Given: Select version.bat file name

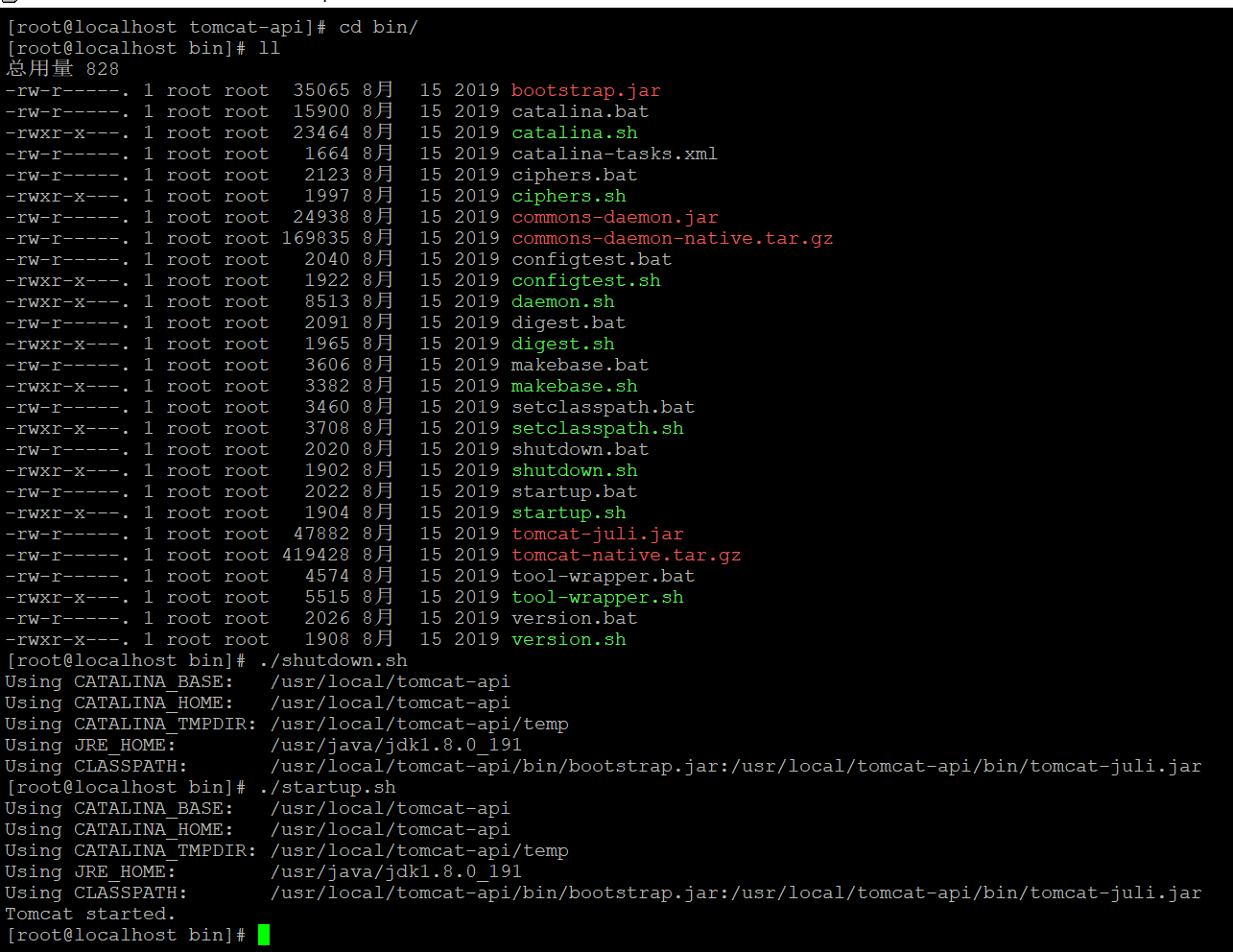Looking at the screenshot, I should (x=574, y=618).
